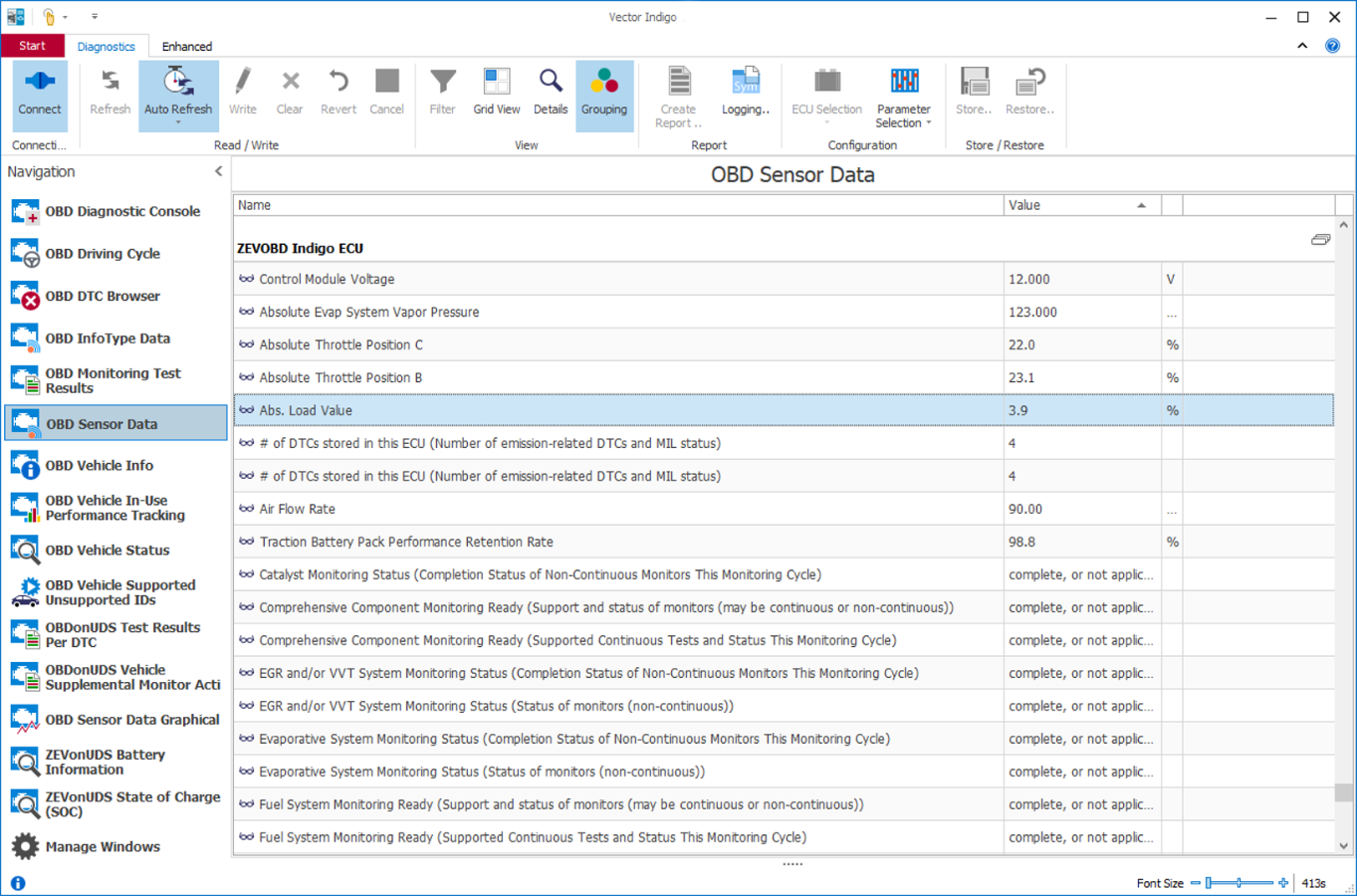Open ZEVonUDS State of Charge (SOC)
Viewport: 1357px width, 896px height.
116,803
